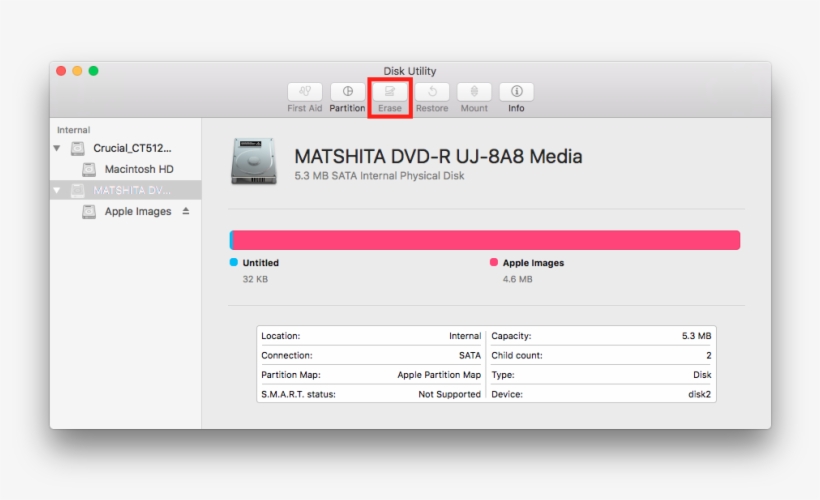Select Apple Images in the sidebar

click(138, 211)
